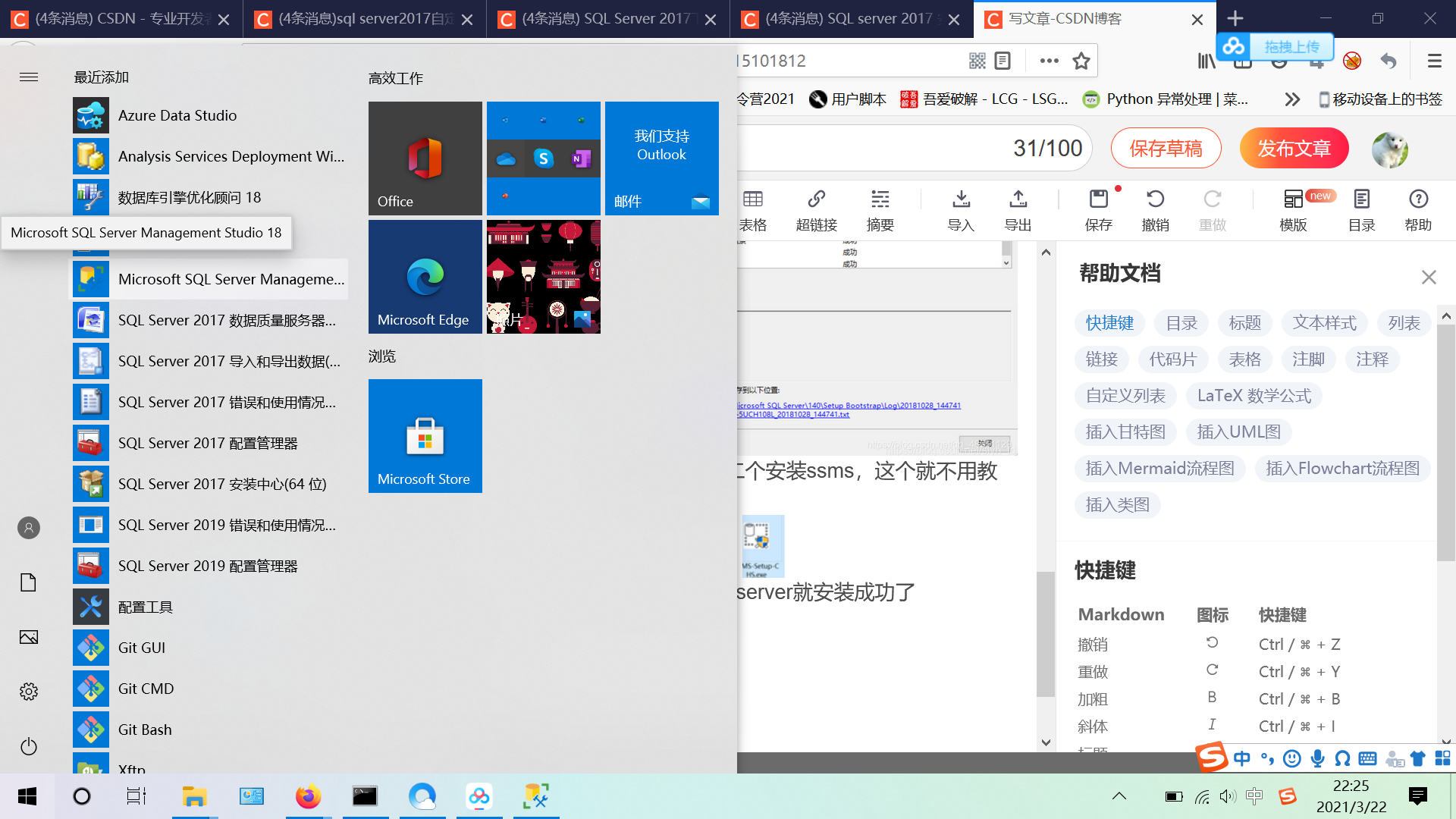Click the 帮助 toolbar icon
This screenshot has width=1456, height=819.
(1419, 210)
